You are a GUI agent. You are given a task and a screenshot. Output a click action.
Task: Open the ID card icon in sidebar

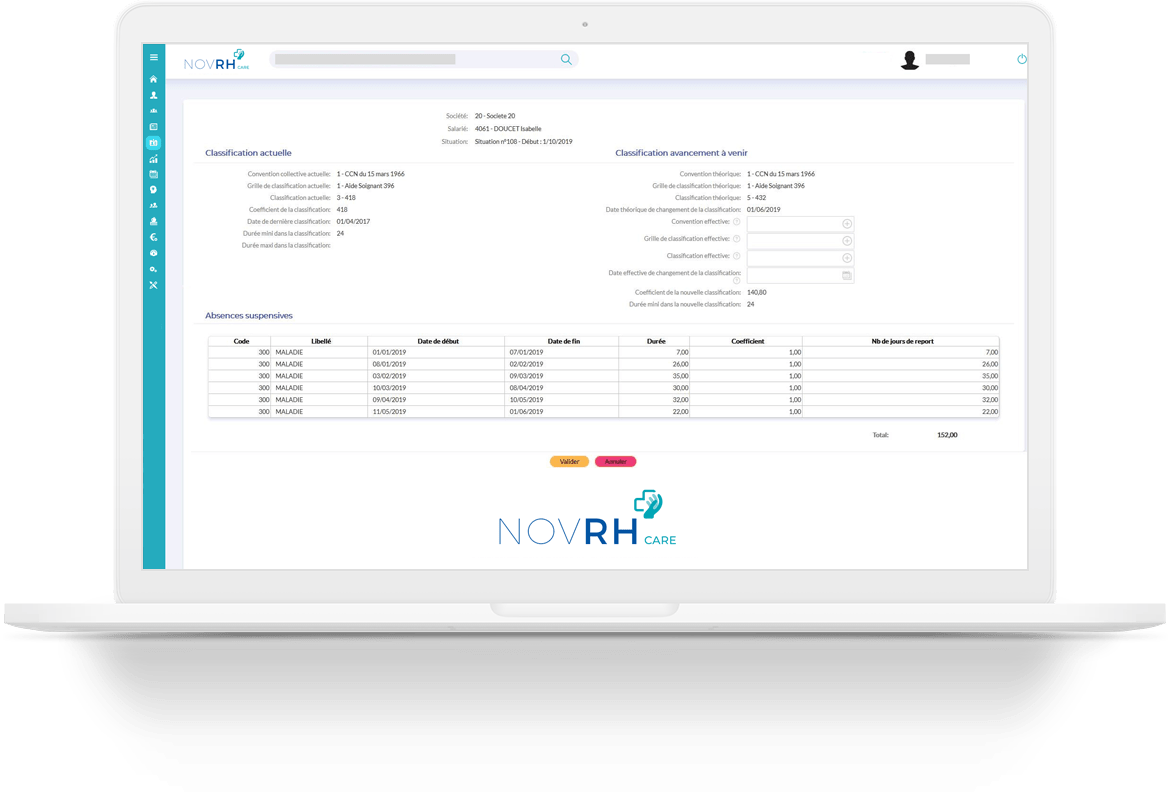coord(154,127)
